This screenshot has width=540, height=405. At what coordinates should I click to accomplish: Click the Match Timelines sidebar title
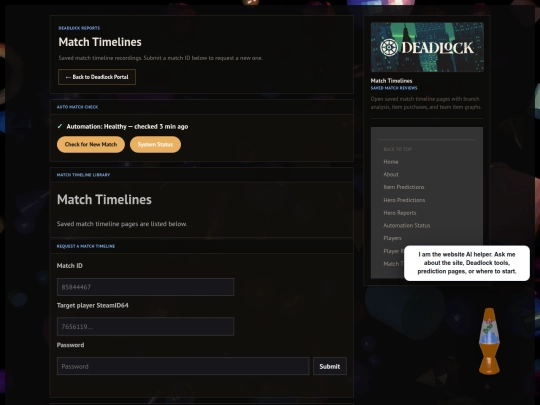tap(391, 81)
